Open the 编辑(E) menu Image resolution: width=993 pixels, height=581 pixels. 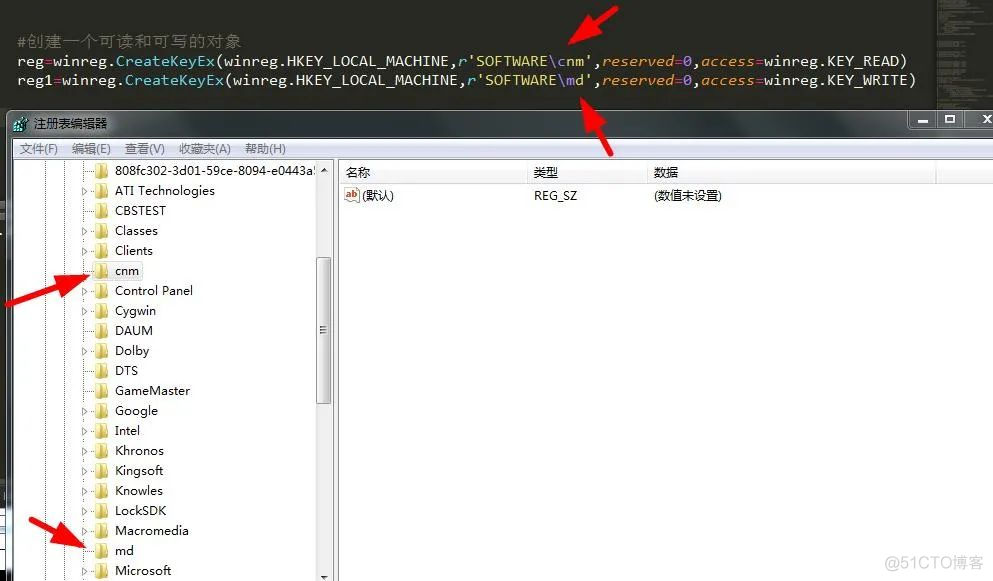point(91,148)
